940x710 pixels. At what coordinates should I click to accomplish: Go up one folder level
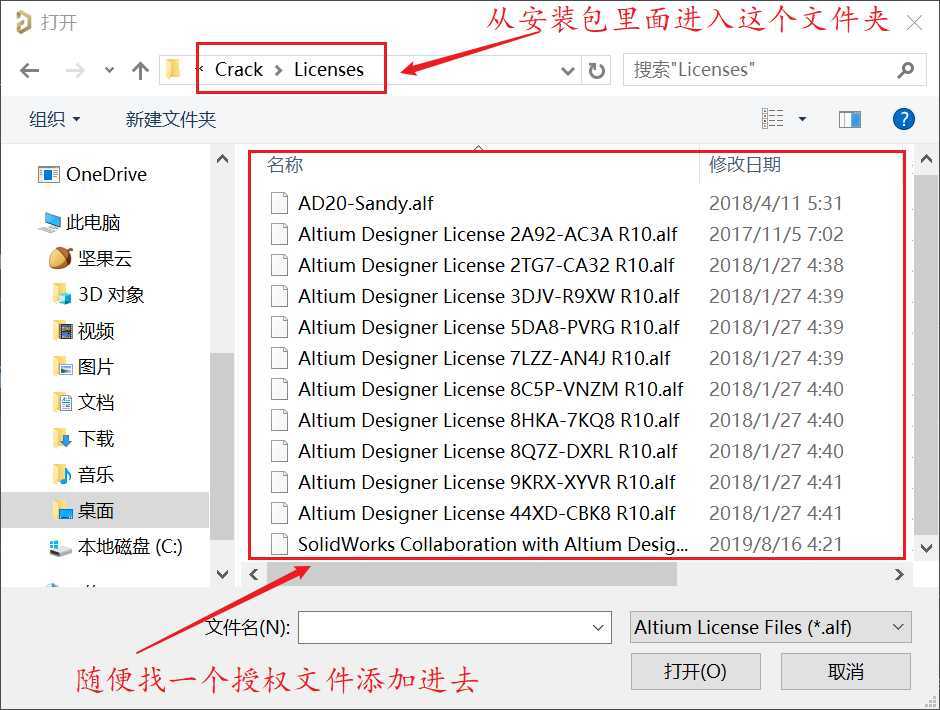[140, 71]
